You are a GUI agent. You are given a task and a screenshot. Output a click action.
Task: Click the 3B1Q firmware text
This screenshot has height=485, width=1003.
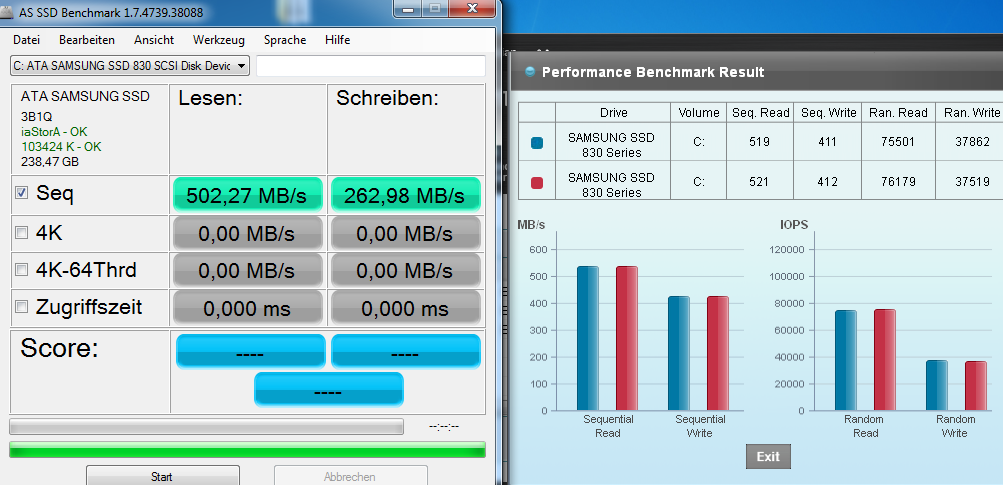(x=36, y=117)
